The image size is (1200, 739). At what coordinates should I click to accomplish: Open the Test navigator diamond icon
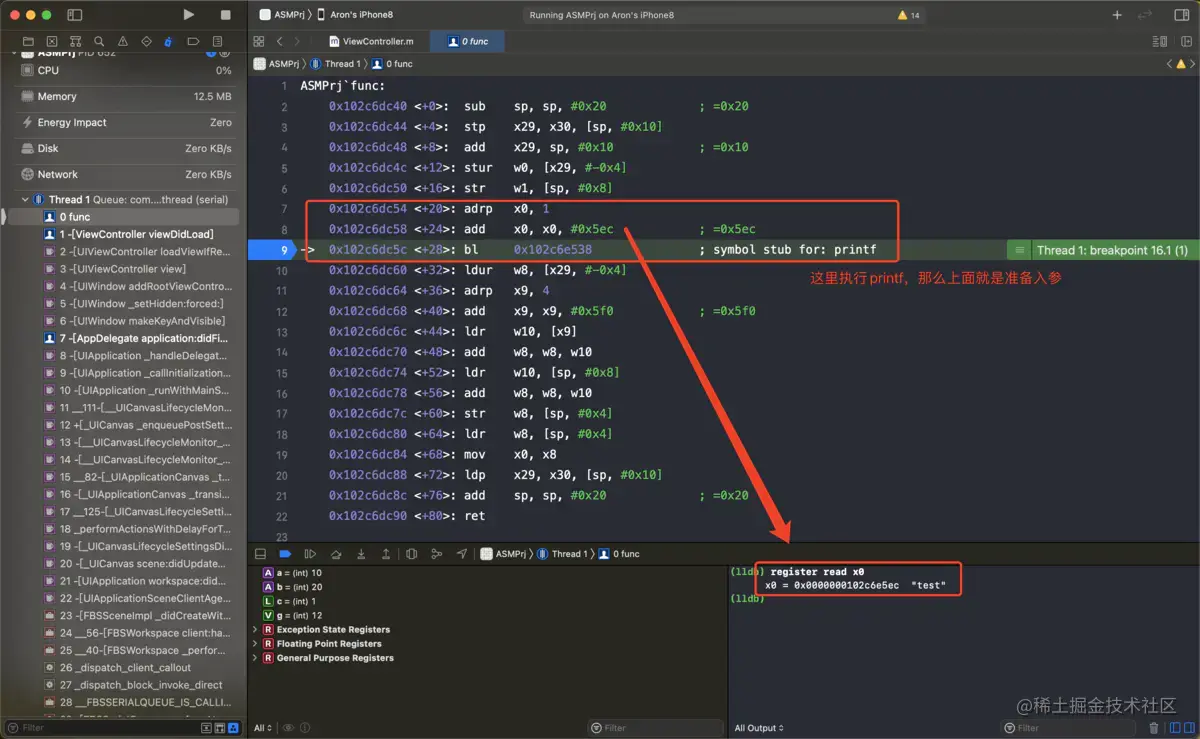click(x=145, y=41)
